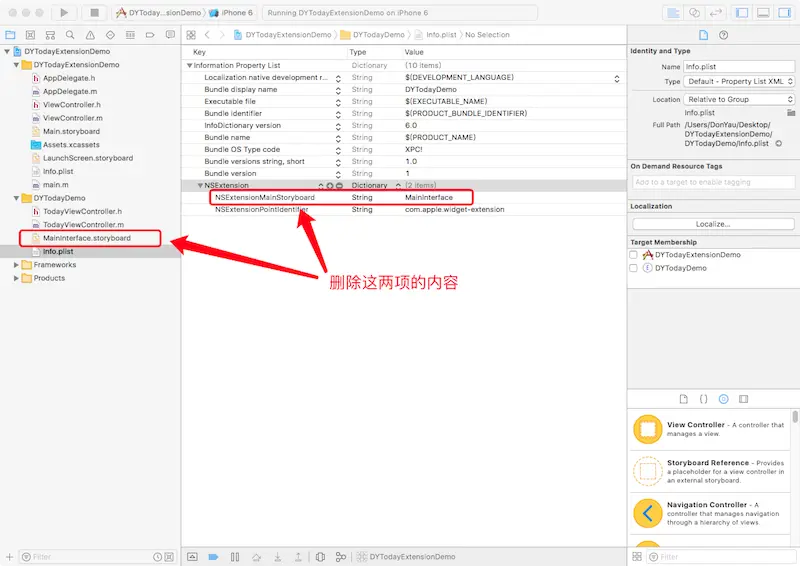The height and width of the screenshot is (566, 800).
Task: Select Navigation Controller library item
Action: tap(710, 513)
